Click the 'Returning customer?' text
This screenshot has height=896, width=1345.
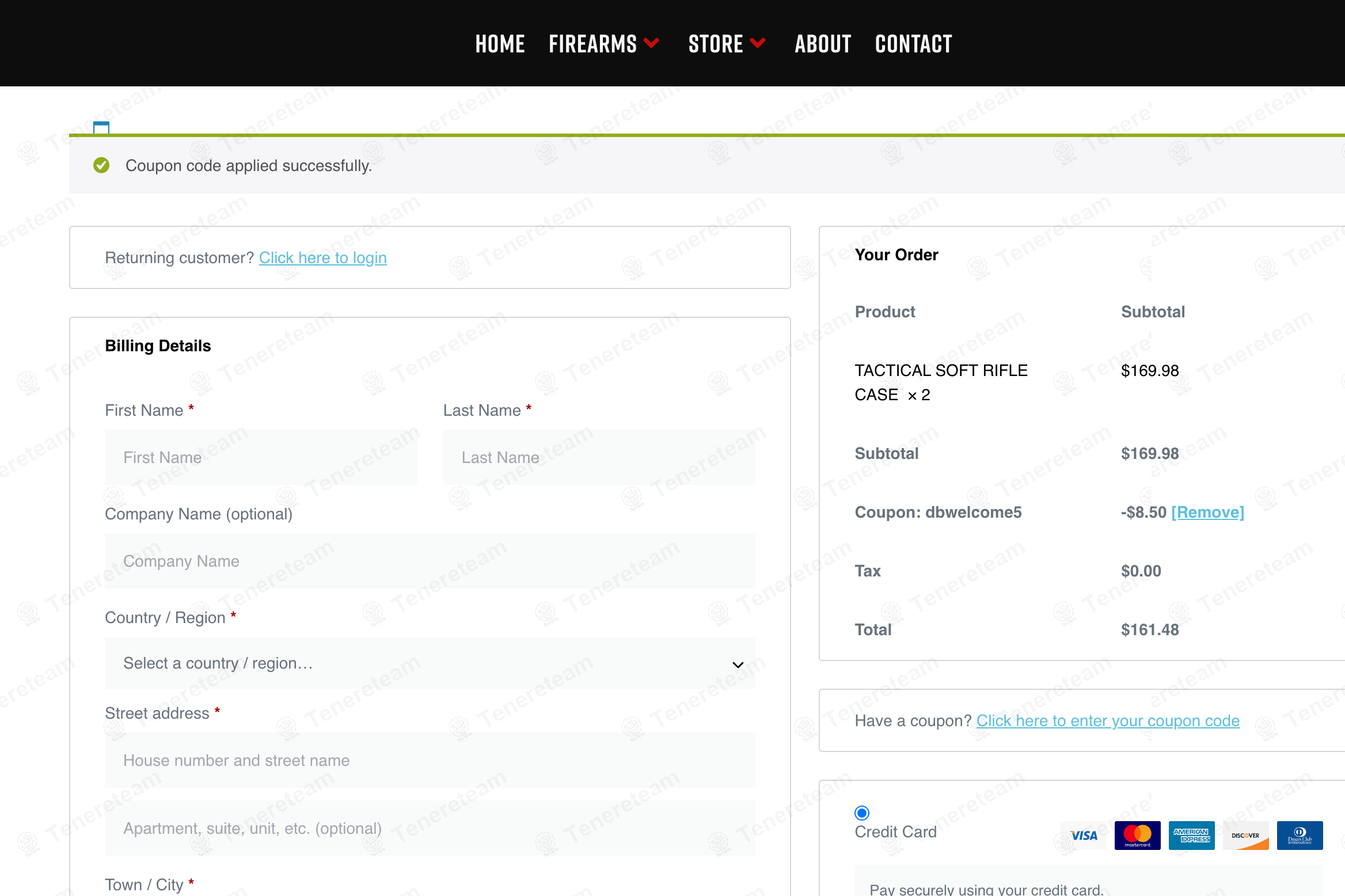click(x=180, y=258)
